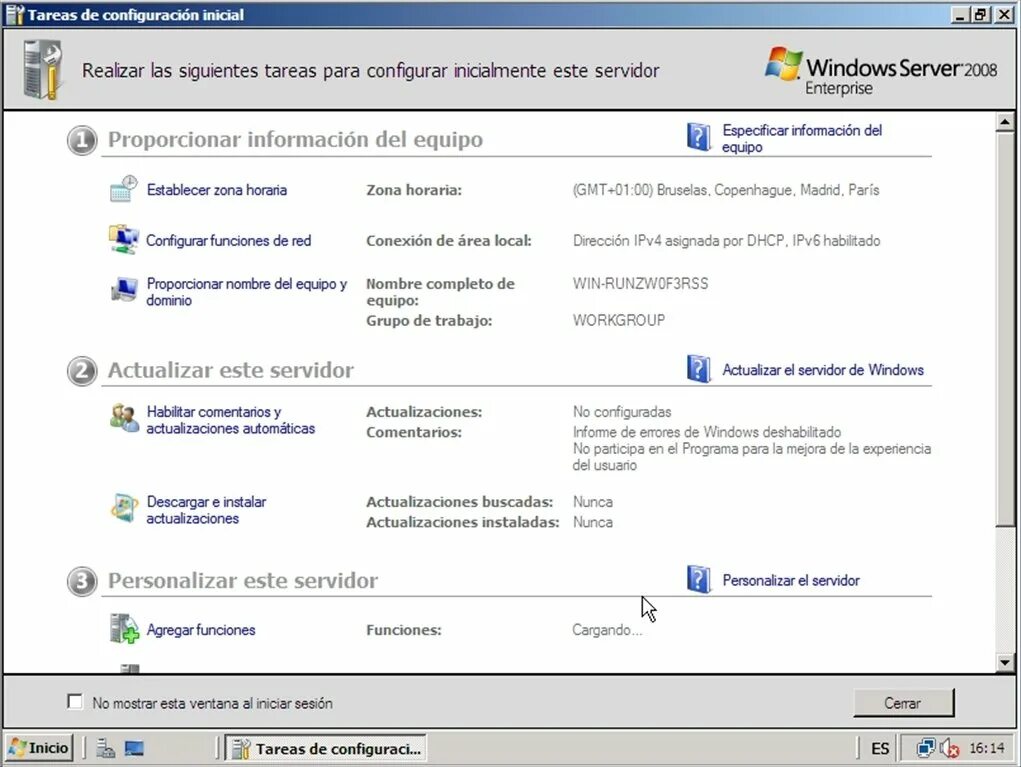Click help icon beside Personalizar el servidor

pyautogui.click(x=699, y=579)
